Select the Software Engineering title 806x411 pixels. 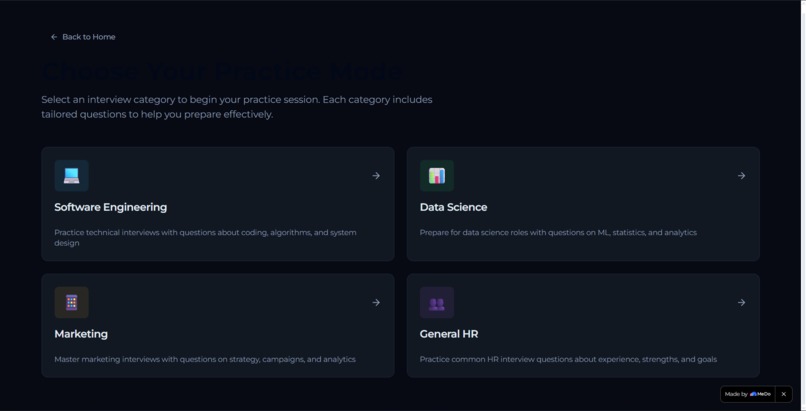point(111,207)
